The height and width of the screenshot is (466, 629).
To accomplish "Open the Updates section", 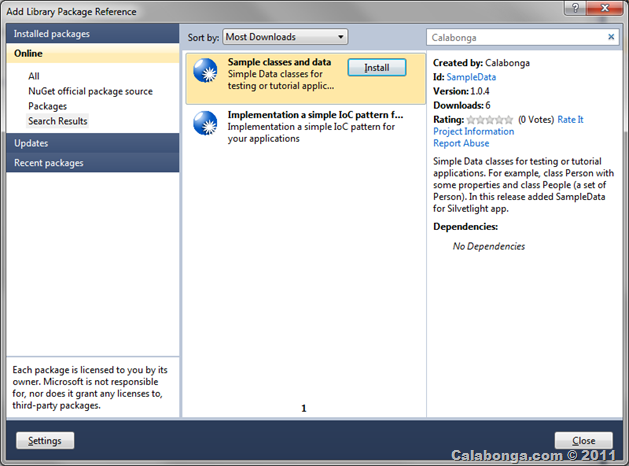I will [x=93, y=143].
